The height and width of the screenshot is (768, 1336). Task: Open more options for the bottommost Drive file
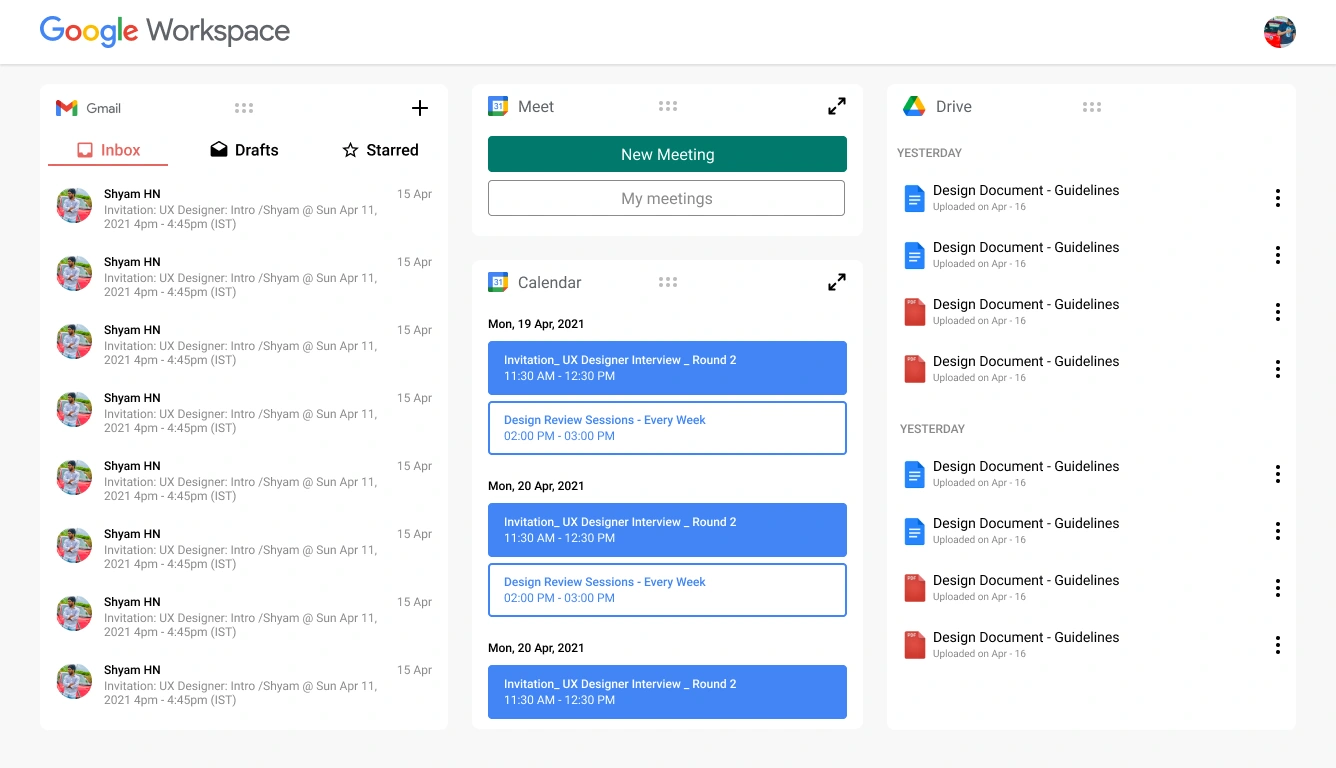[1277, 645]
